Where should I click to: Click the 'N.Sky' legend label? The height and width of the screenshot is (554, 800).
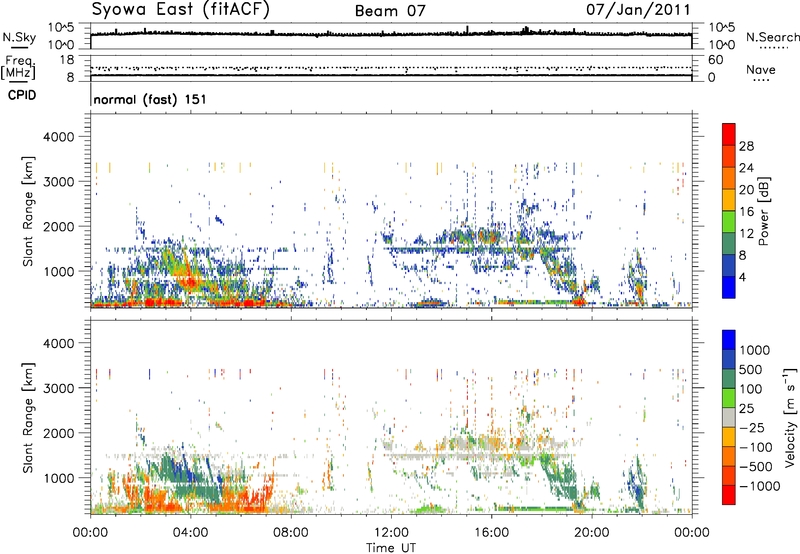point(19,37)
